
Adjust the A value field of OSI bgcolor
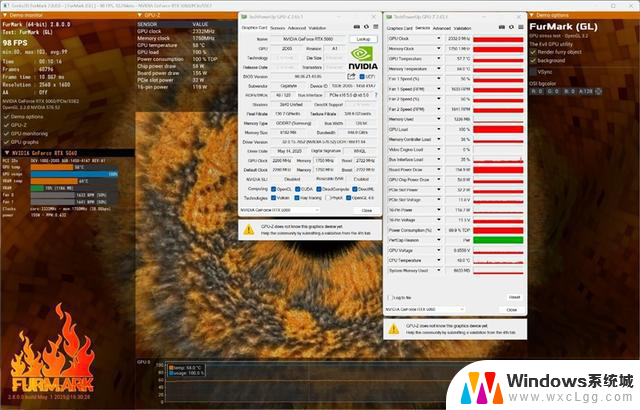click(x=586, y=91)
